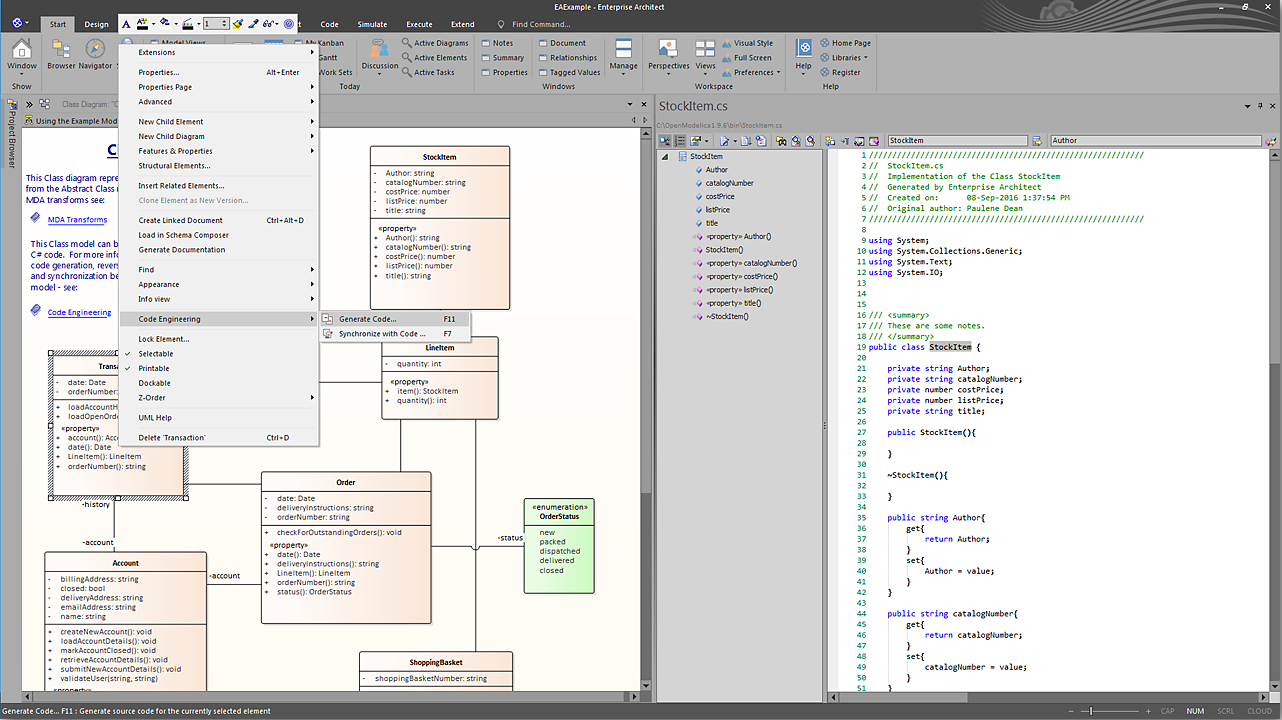Screen dimensions: 1282x720
Task: Click the Generate Code icon in submenu
Action: click(x=328, y=319)
